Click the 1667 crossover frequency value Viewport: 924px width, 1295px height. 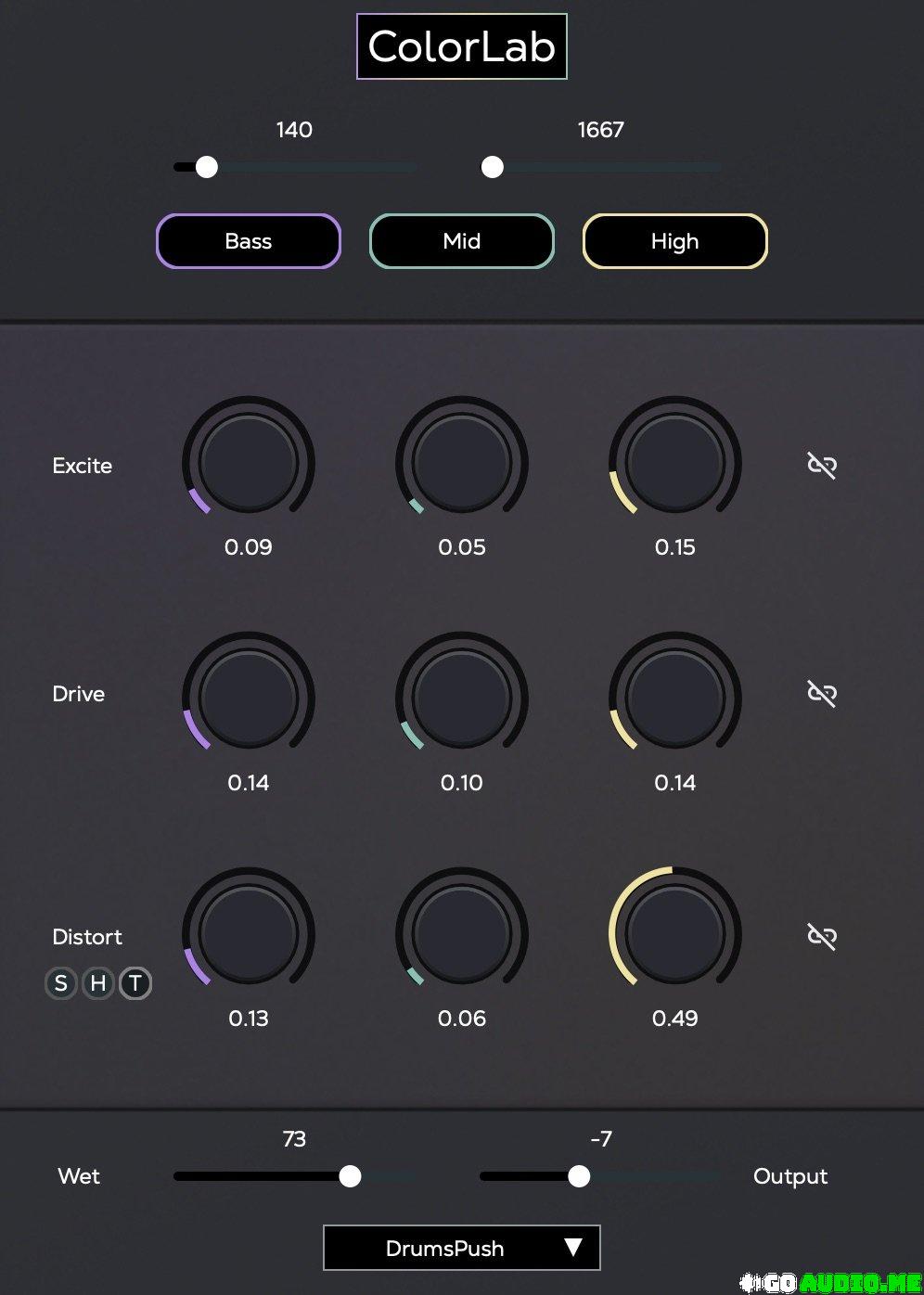pyautogui.click(x=601, y=130)
